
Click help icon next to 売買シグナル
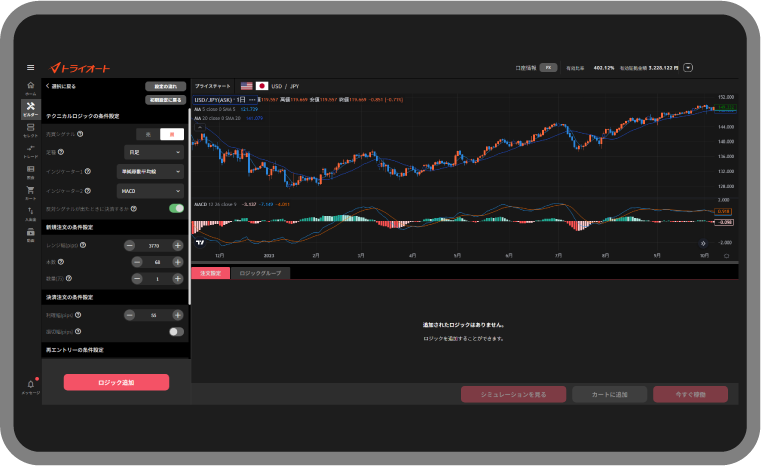tap(80, 133)
